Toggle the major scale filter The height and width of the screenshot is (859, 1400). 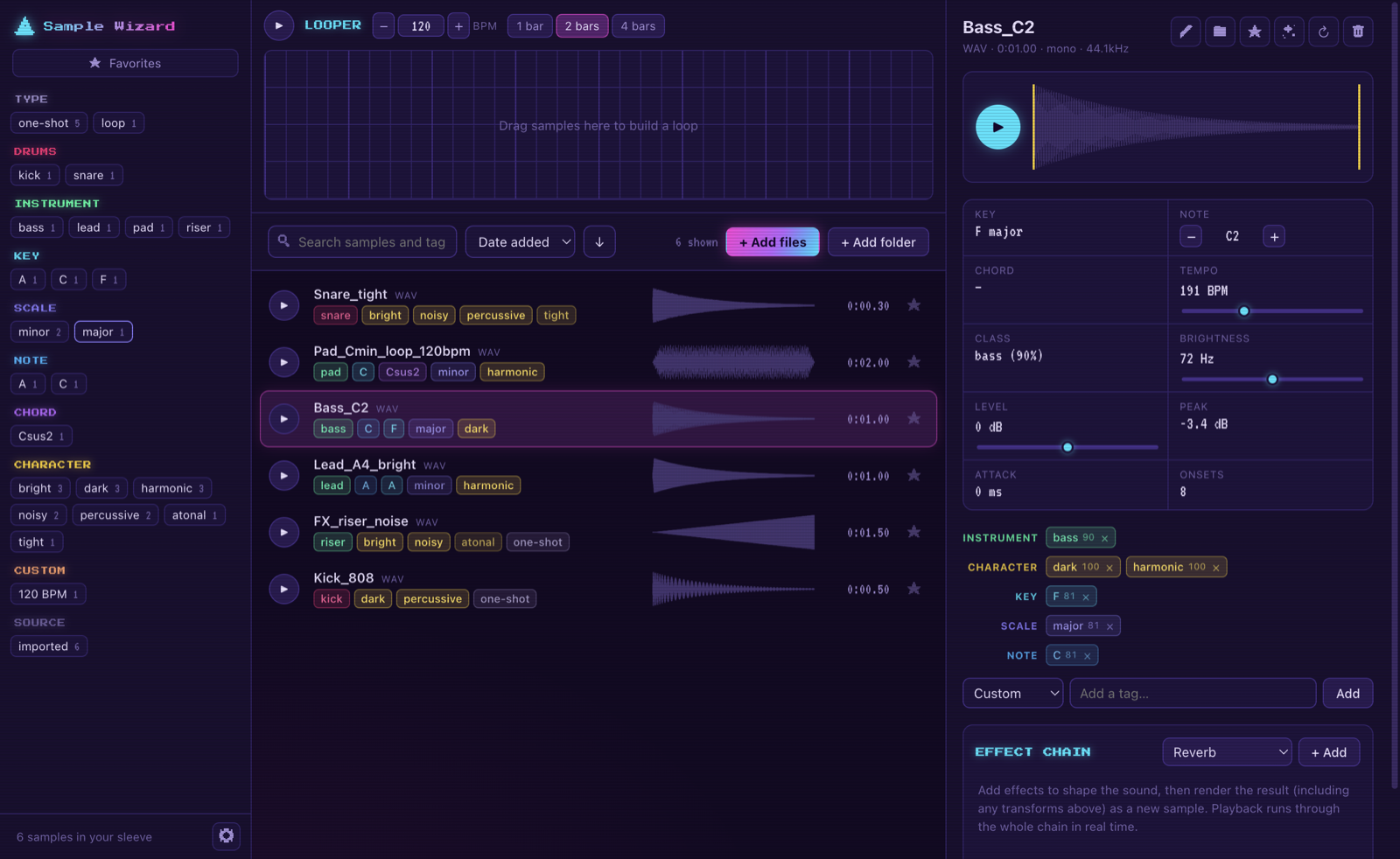pos(103,332)
